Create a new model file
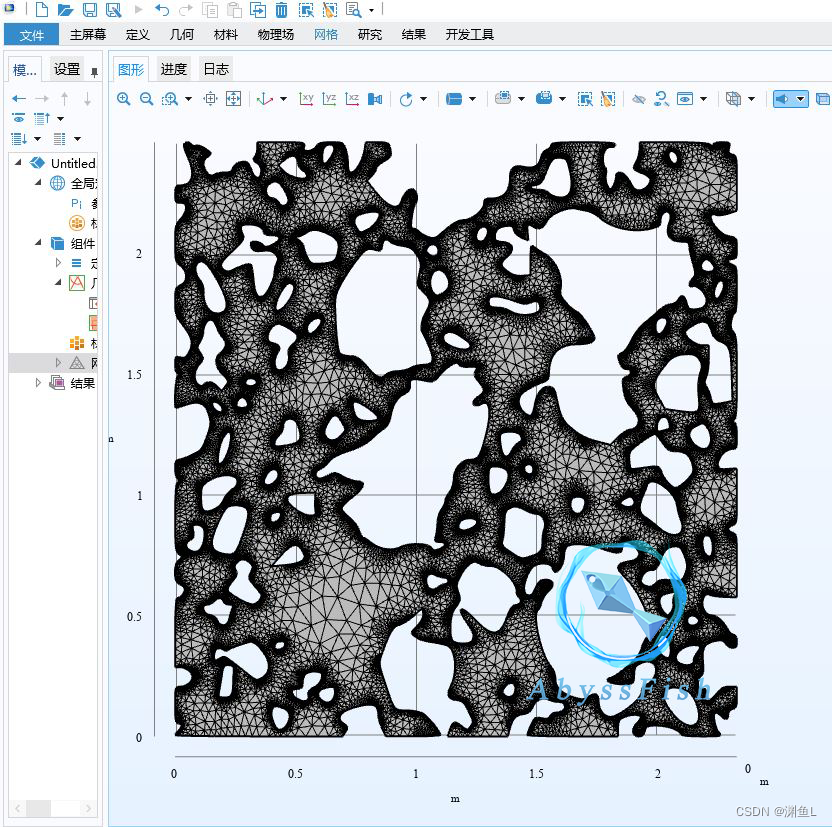Image resolution: width=832 pixels, height=827 pixels. tap(41, 10)
